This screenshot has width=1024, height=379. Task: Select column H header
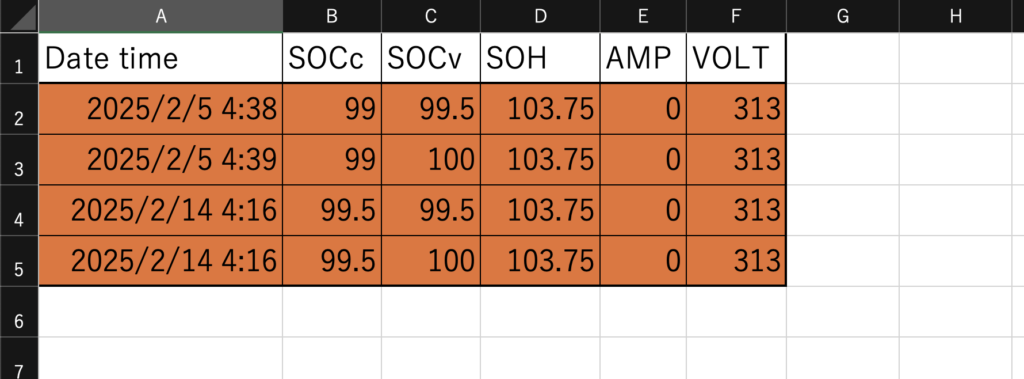955,16
